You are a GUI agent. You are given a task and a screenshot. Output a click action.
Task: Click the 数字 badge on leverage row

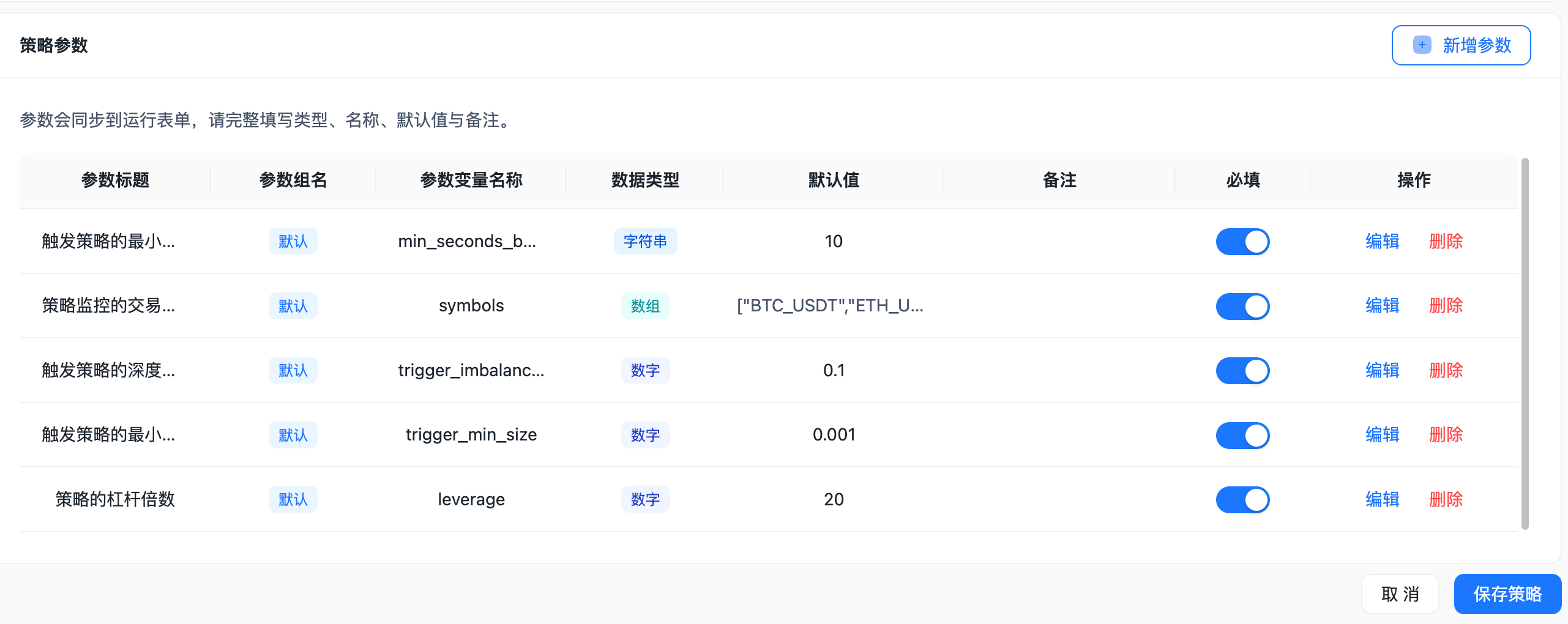(x=645, y=499)
